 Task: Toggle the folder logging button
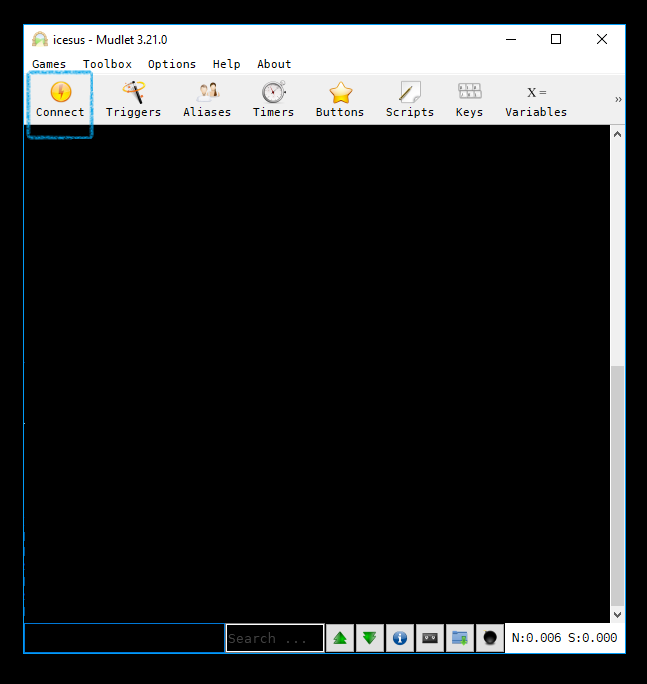(x=460, y=638)
